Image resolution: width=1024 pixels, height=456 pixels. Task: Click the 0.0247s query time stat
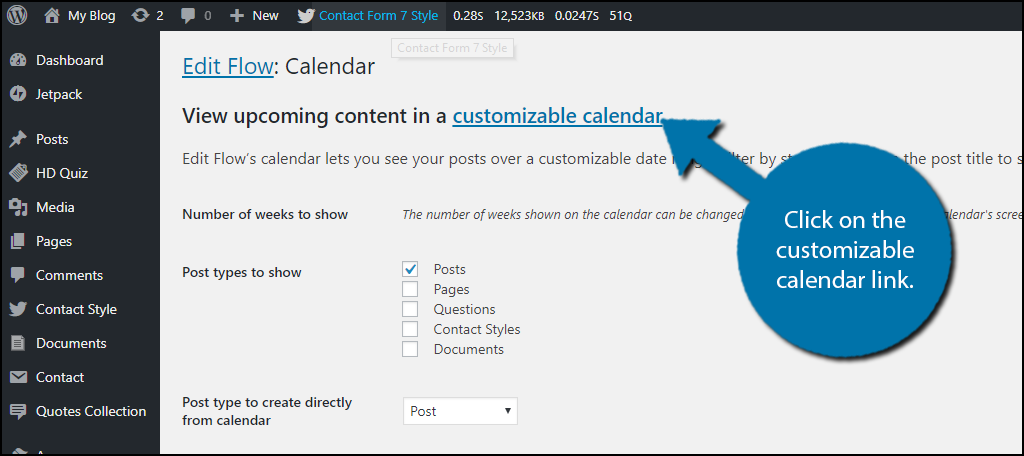[x=577, y=16]
